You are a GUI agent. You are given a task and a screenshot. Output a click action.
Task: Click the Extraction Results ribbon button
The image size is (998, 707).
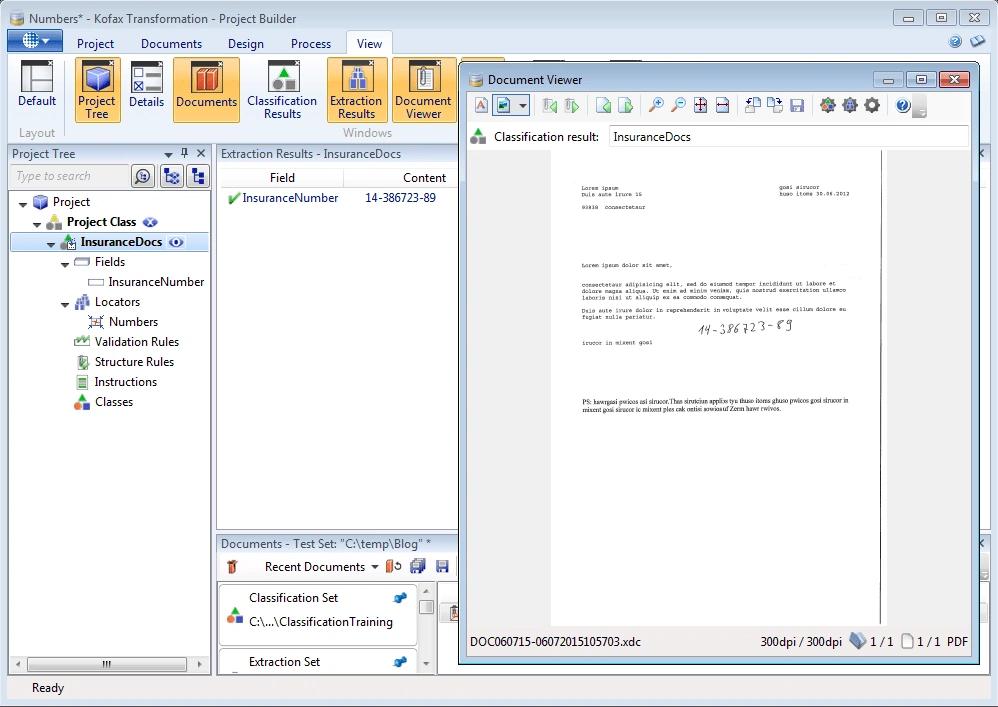(x=356, y=90)
